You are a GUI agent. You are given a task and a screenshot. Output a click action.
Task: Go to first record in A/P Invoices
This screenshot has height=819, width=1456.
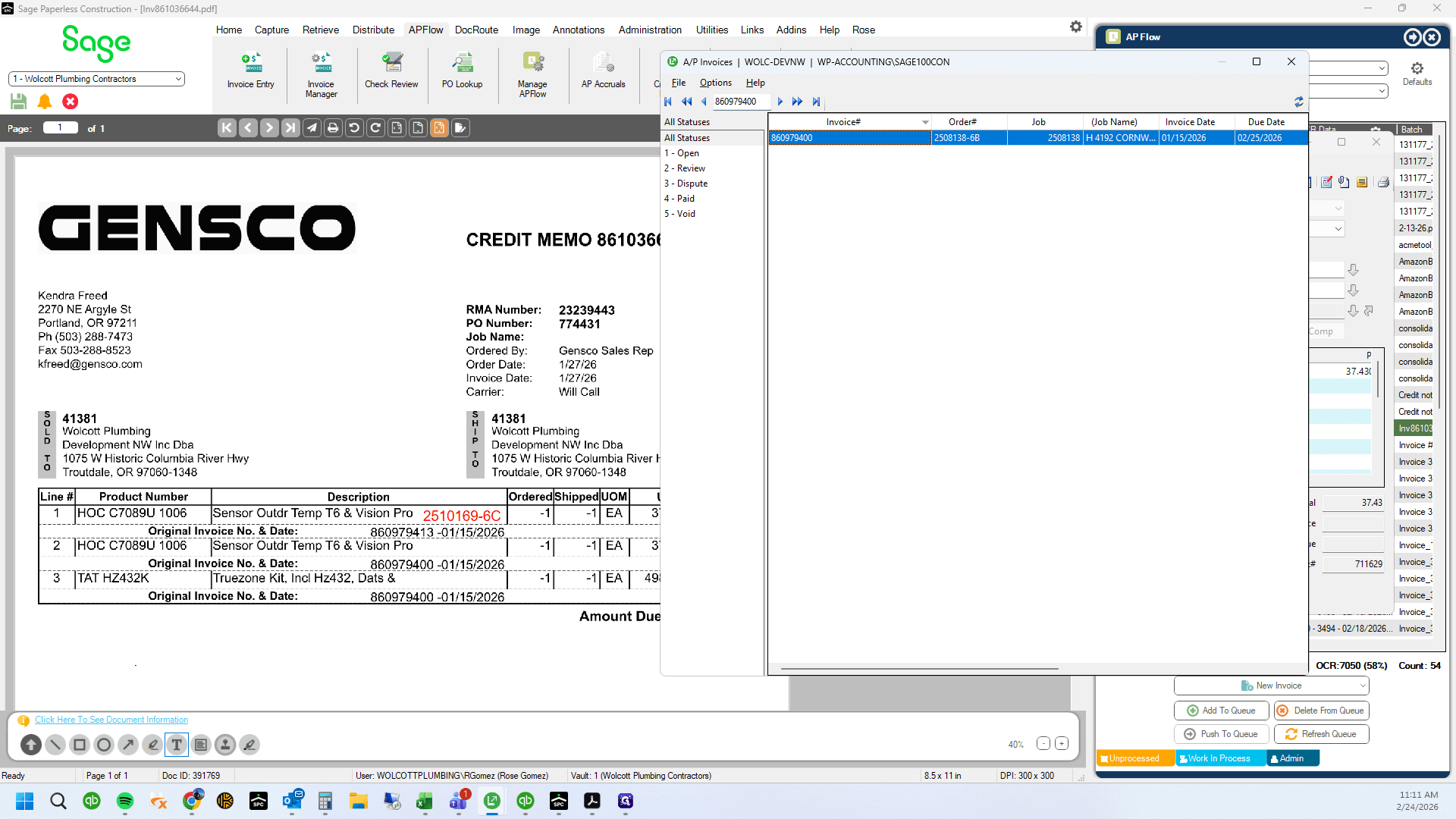(x=668, y=102)
